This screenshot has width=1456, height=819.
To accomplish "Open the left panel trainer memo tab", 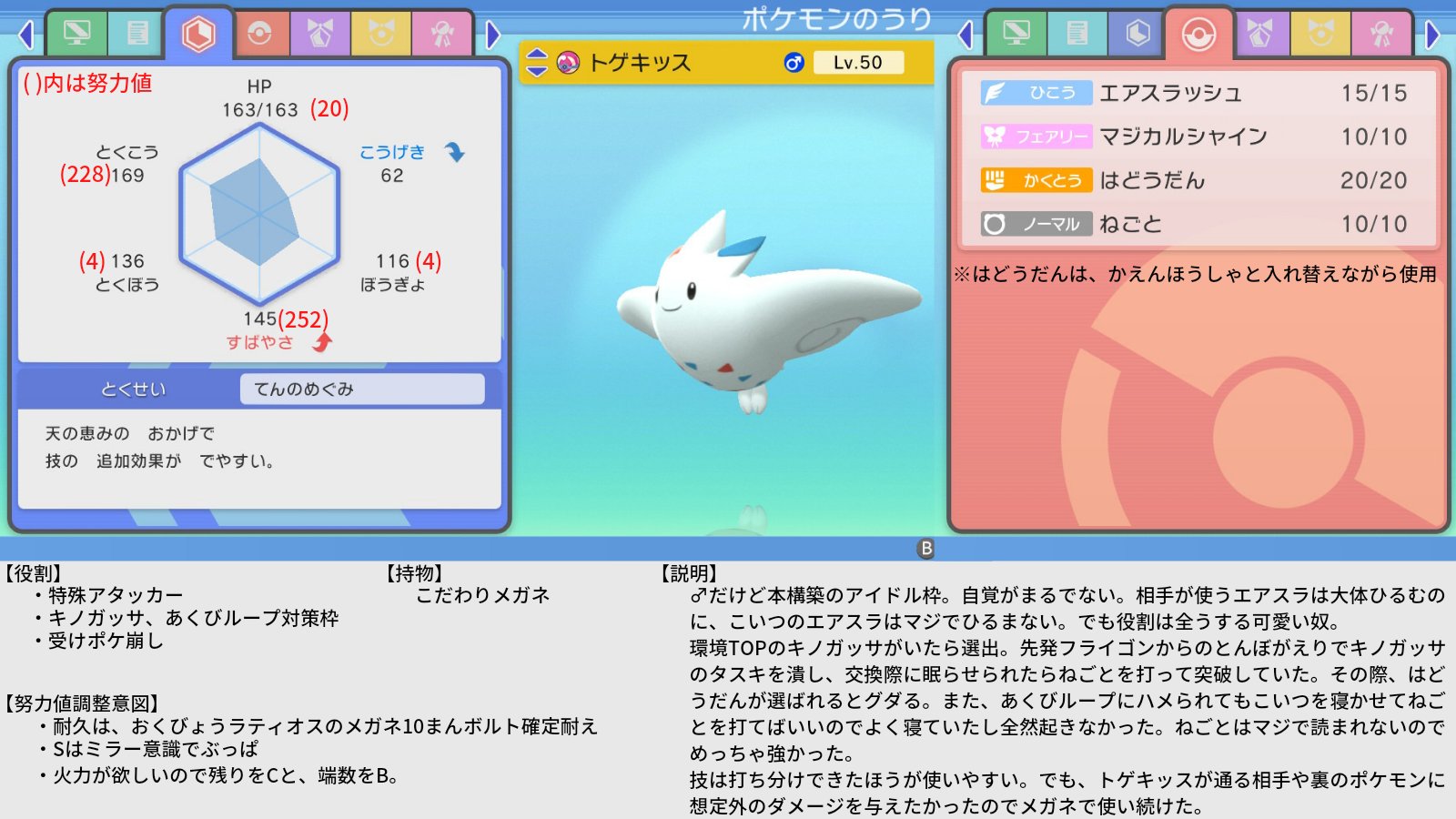I will [x=136, y=34].
